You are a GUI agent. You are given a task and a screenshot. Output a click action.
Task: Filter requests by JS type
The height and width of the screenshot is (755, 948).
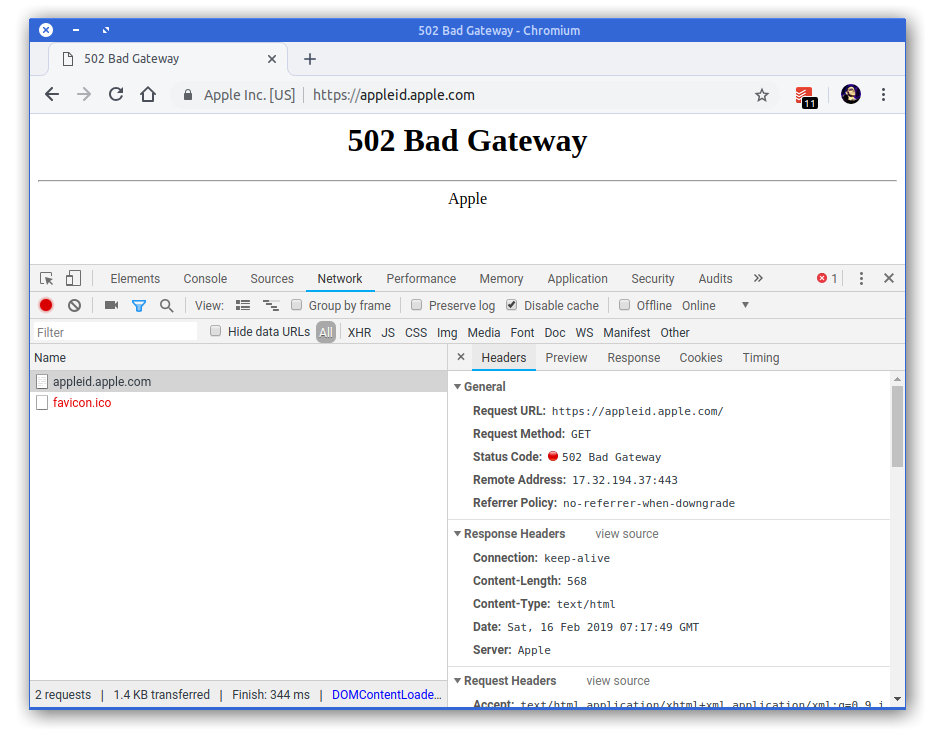pos(388,332)
